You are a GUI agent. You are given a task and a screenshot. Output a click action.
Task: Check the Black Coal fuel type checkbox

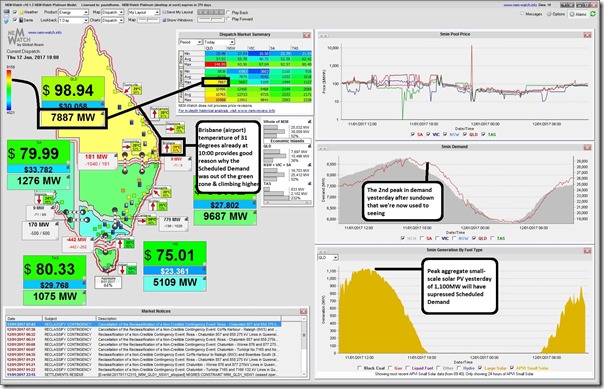tap(359, 368)
